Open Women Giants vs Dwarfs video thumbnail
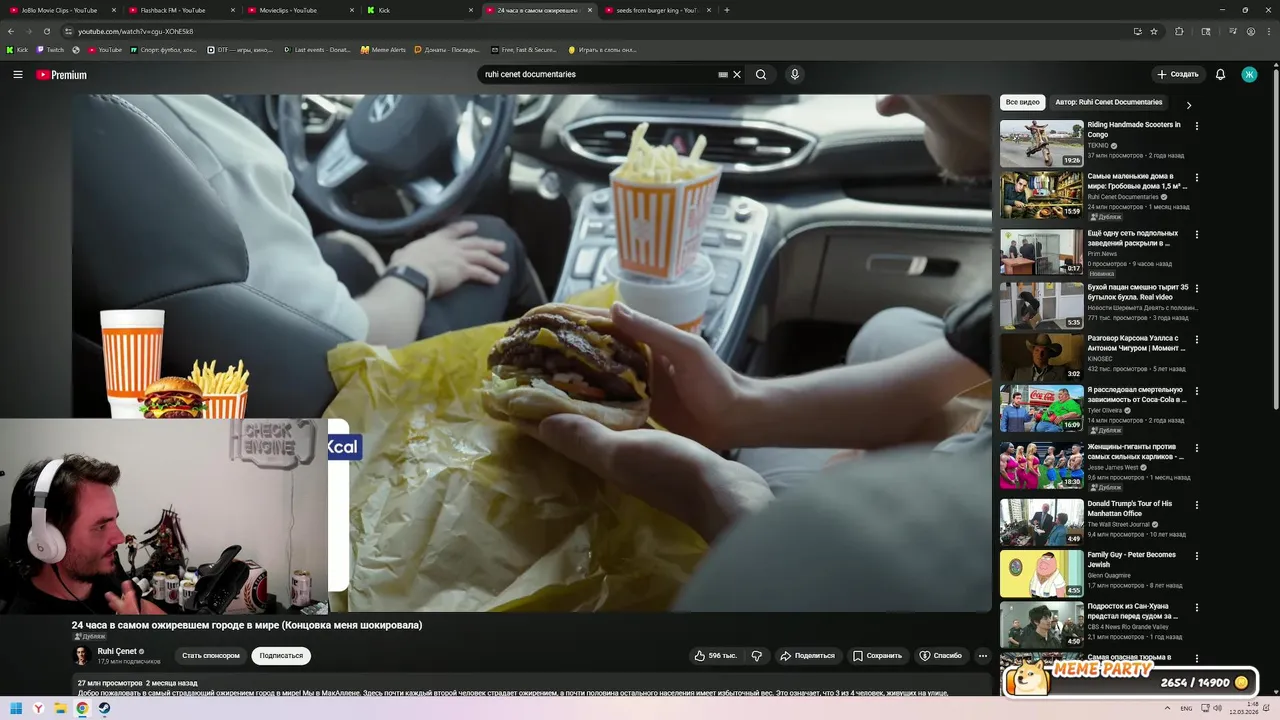 [1041, 465]
